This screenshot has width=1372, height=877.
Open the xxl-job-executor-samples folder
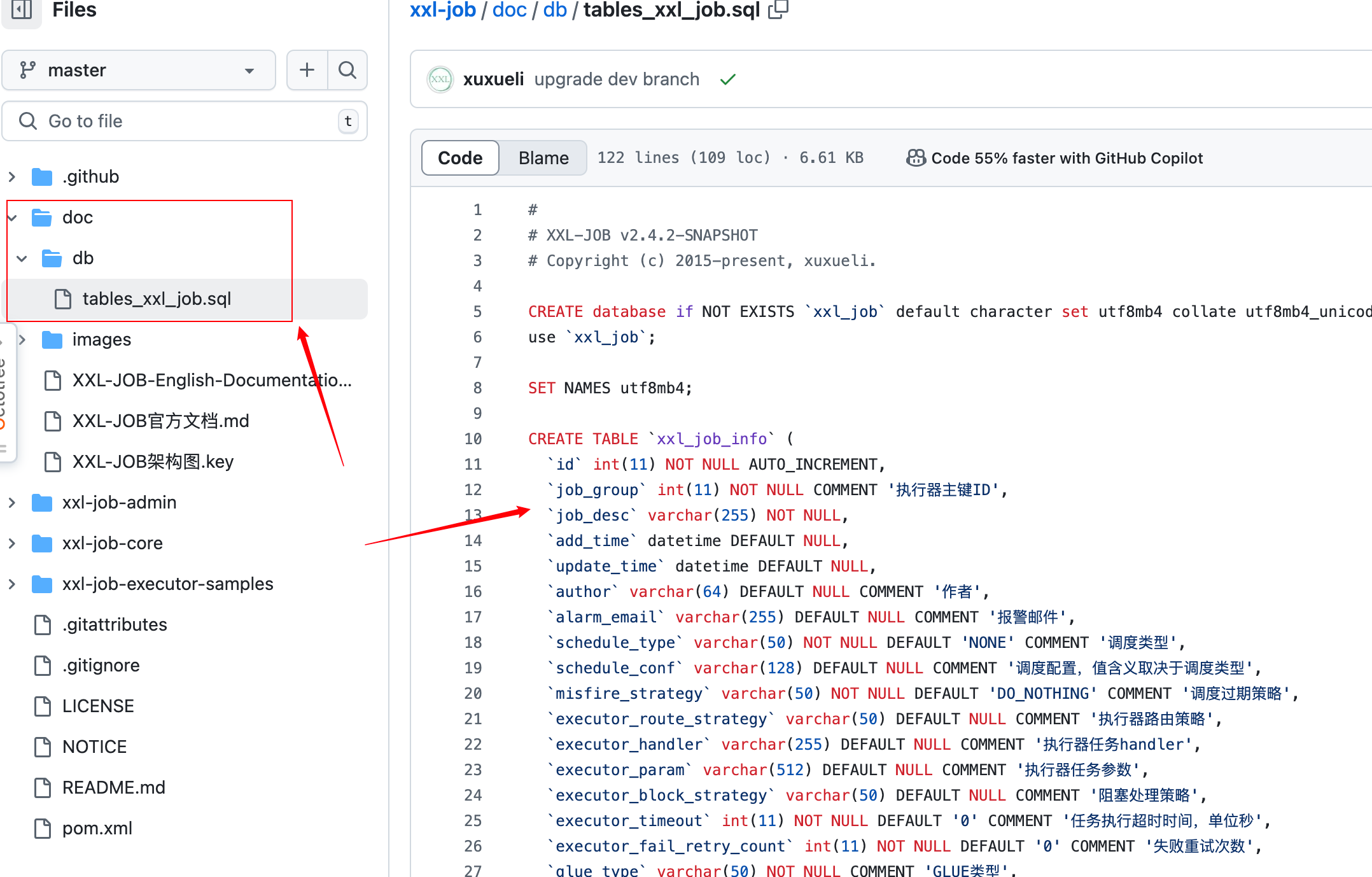168,584
